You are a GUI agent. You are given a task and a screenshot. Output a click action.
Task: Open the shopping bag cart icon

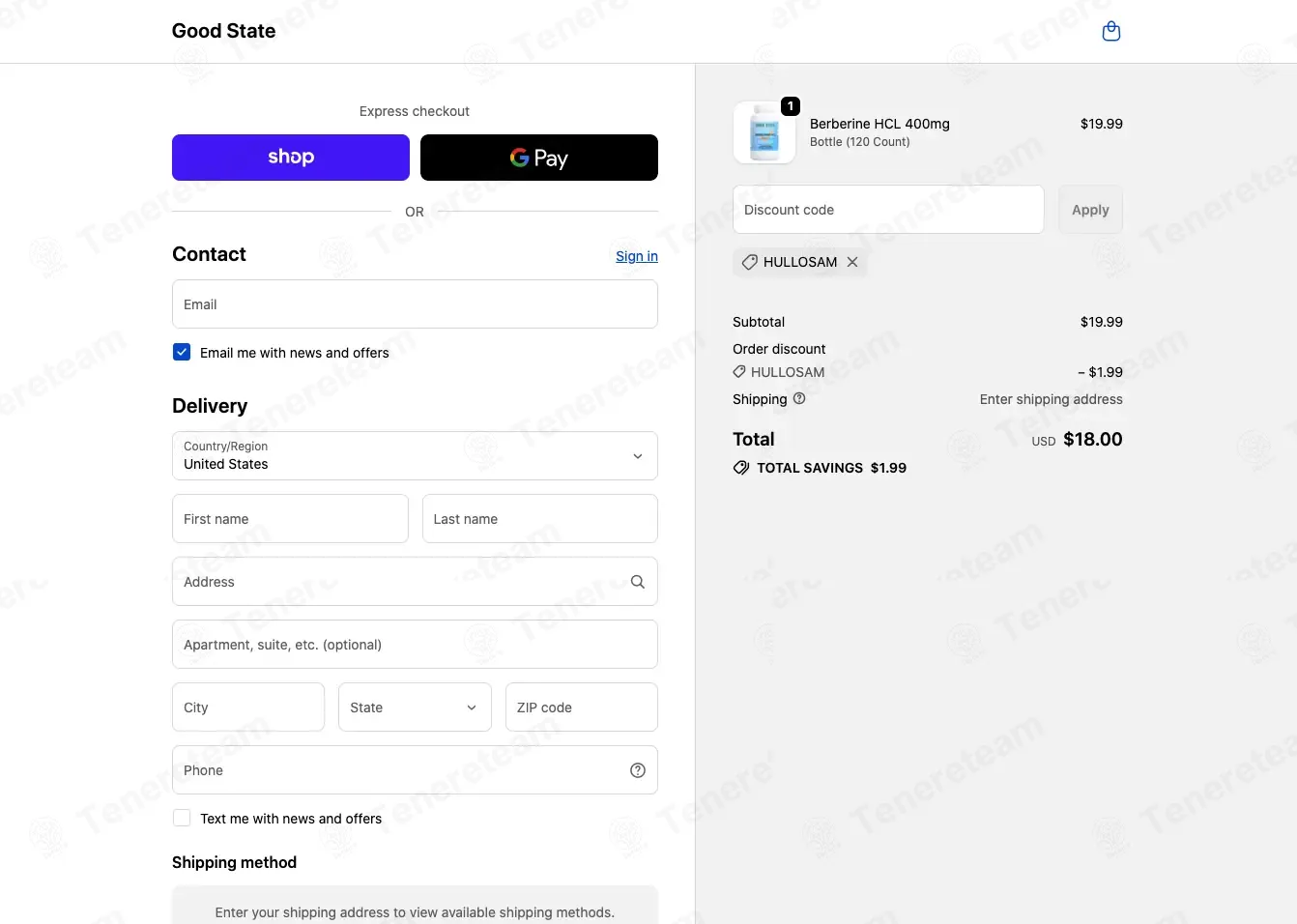coord(1111,31)
